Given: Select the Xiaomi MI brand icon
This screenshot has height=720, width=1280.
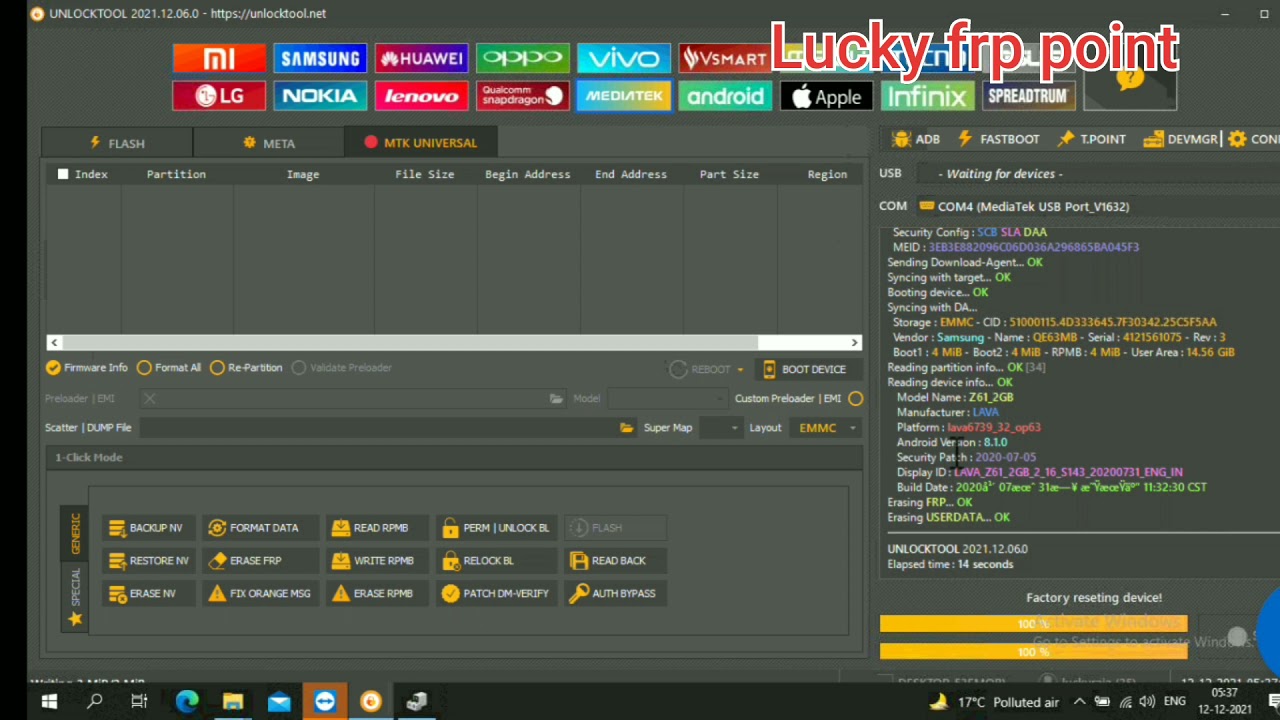Looking at the screenshot, I should pyautogui.click(x=219, y=58).
